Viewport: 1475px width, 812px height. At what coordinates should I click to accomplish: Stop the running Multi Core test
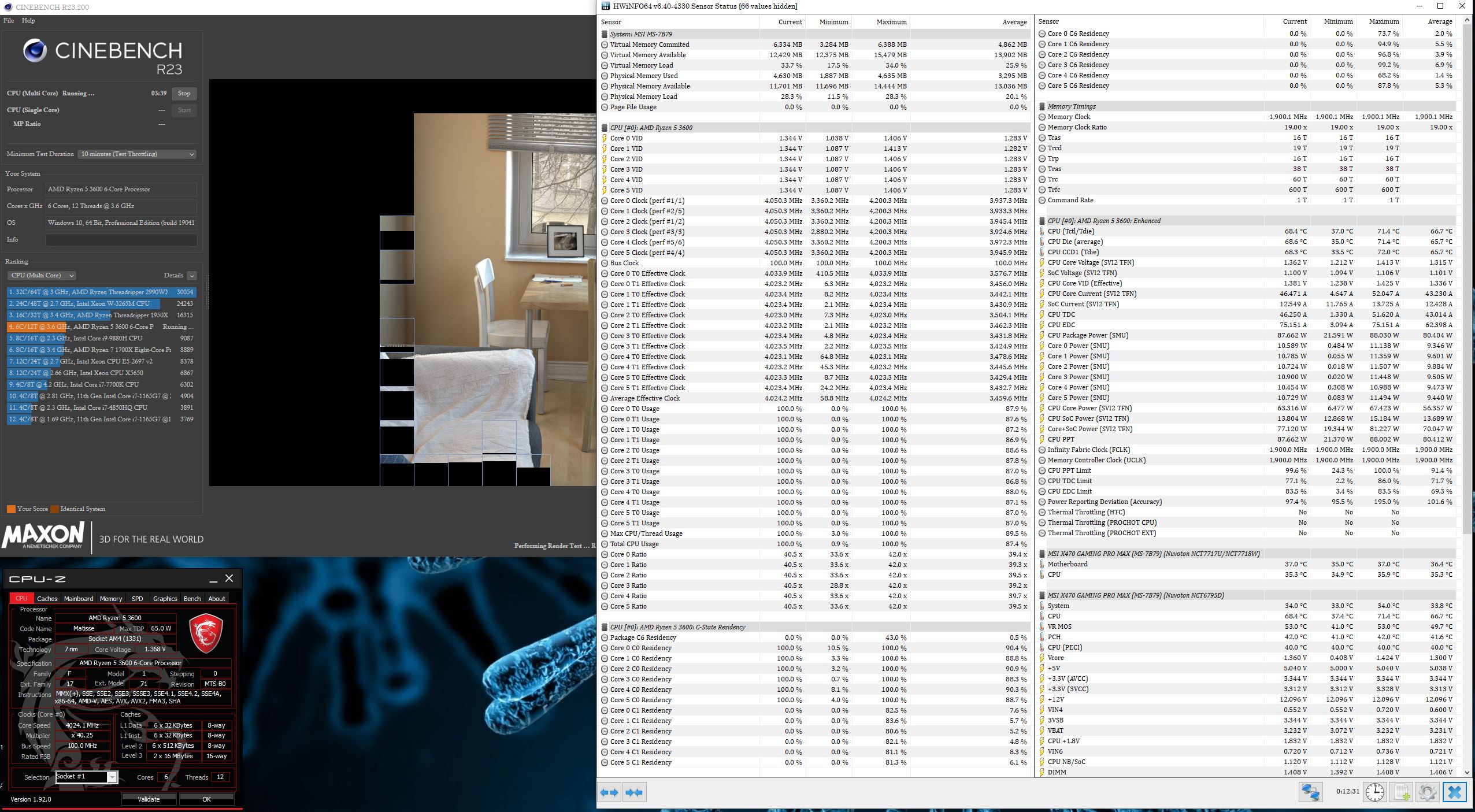pyautogui.click(x=184, y=93)
